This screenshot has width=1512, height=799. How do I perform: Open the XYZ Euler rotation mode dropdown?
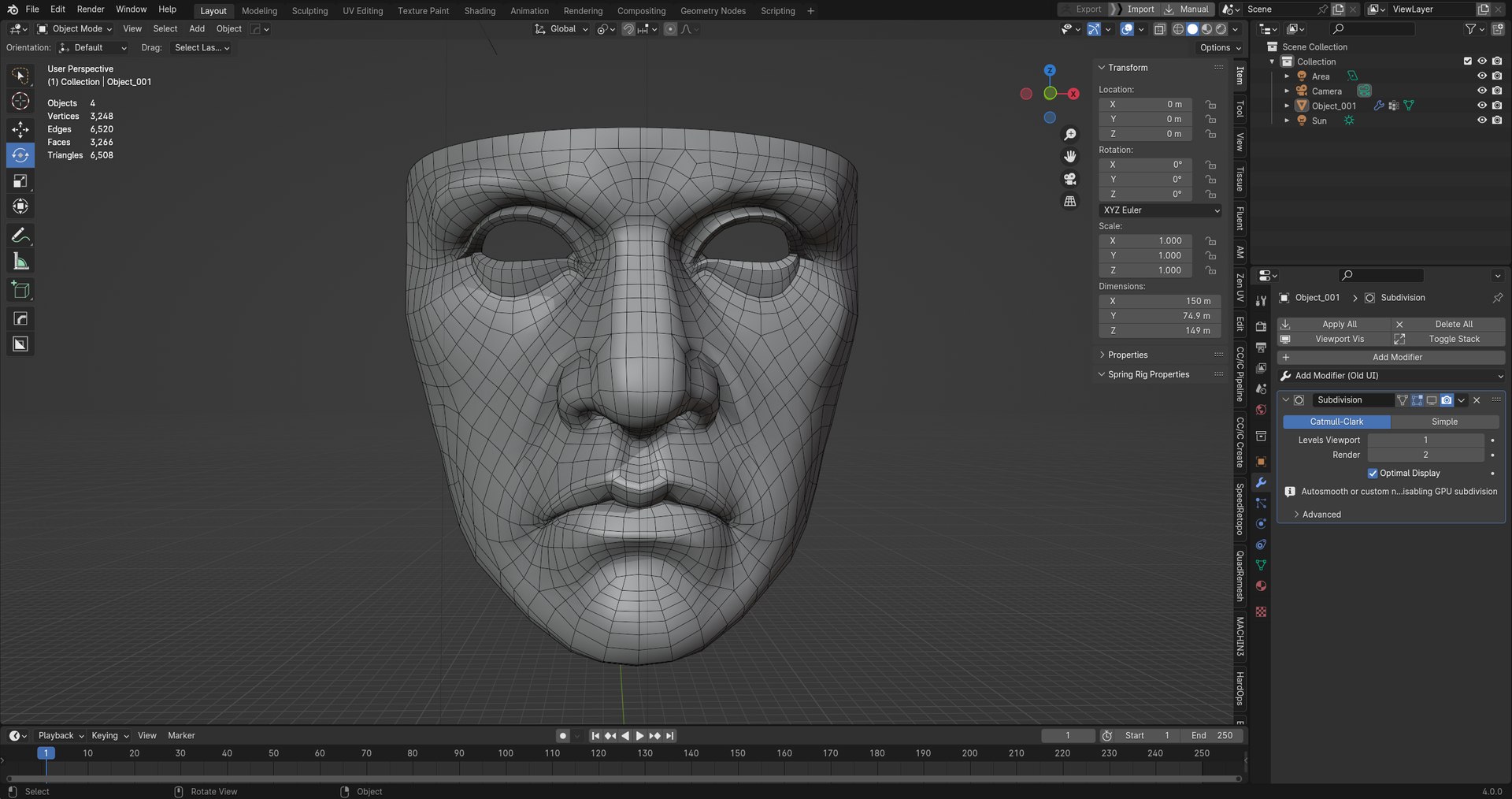click(1160, 210)
